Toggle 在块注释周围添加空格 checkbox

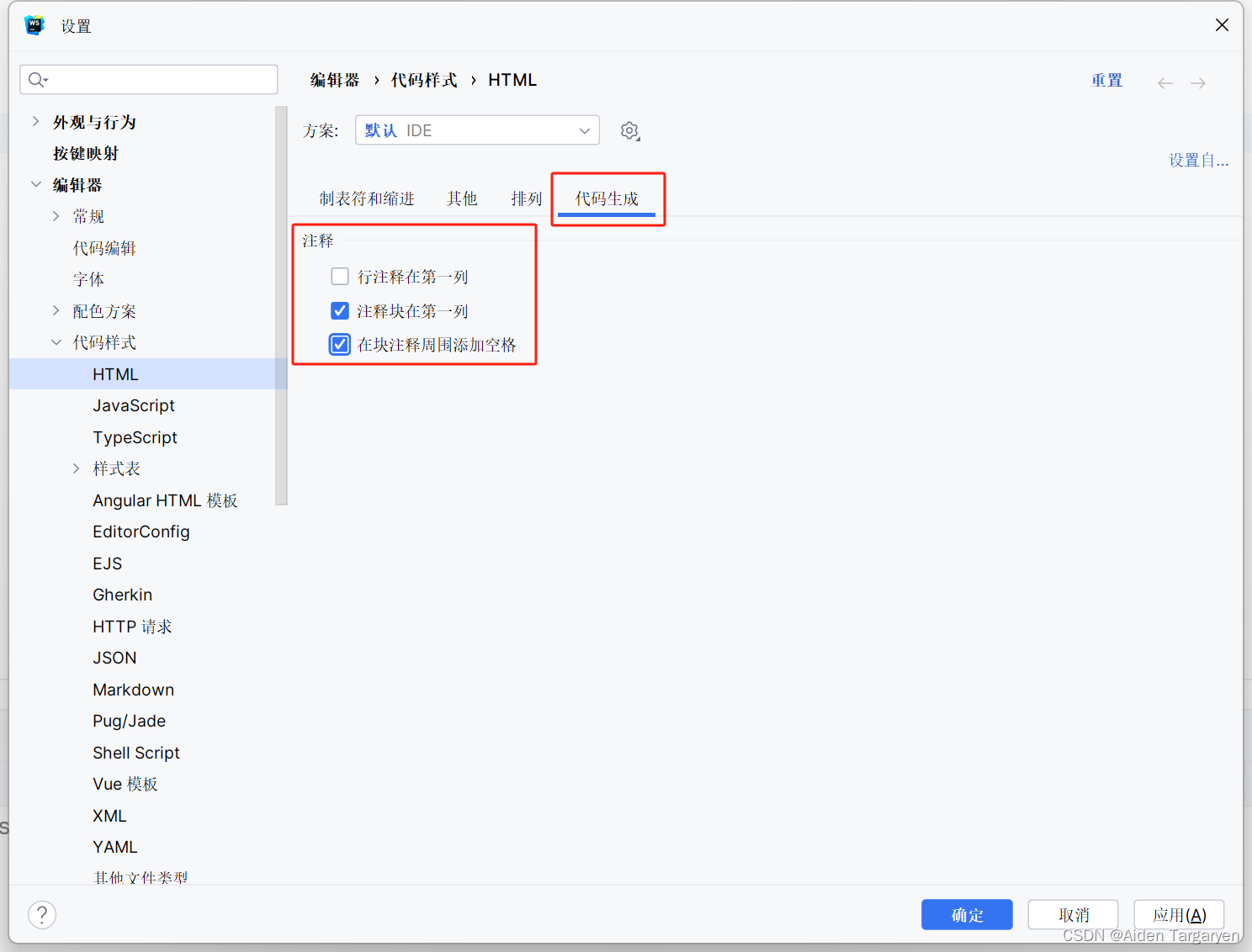[340, 345]
